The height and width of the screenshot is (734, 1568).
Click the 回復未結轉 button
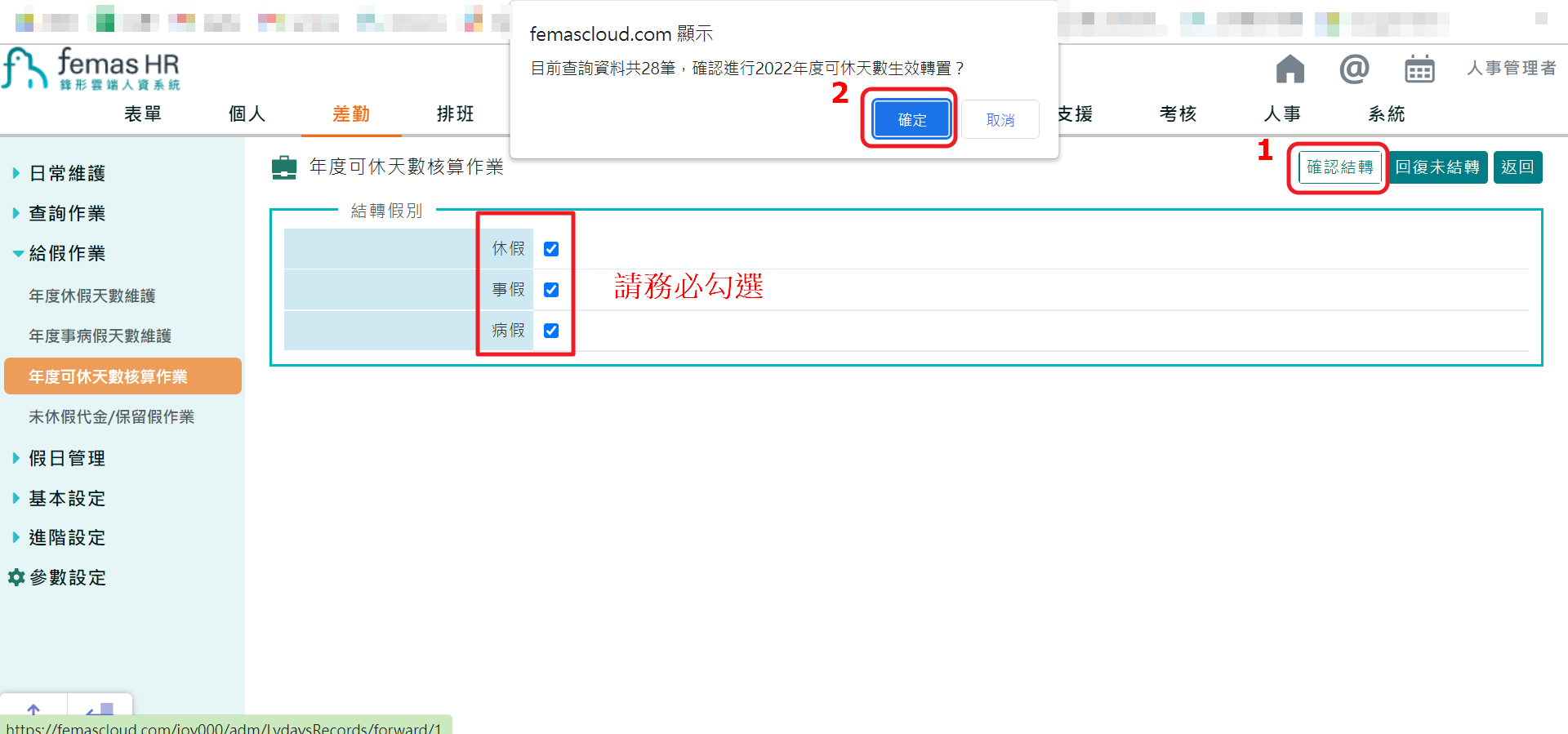point(1437,167)
